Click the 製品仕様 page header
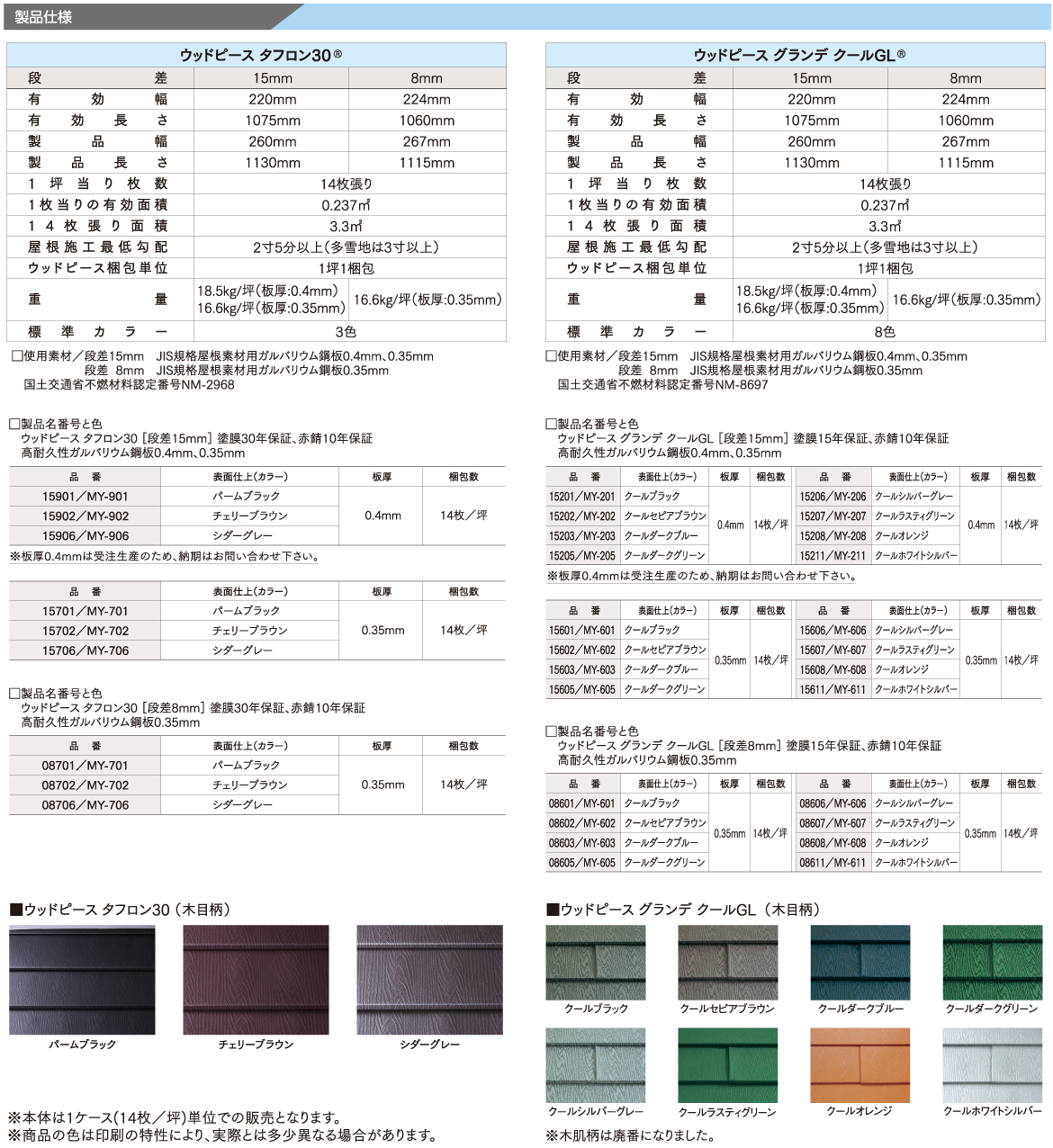The image size is (1053, 1148). 43,17
